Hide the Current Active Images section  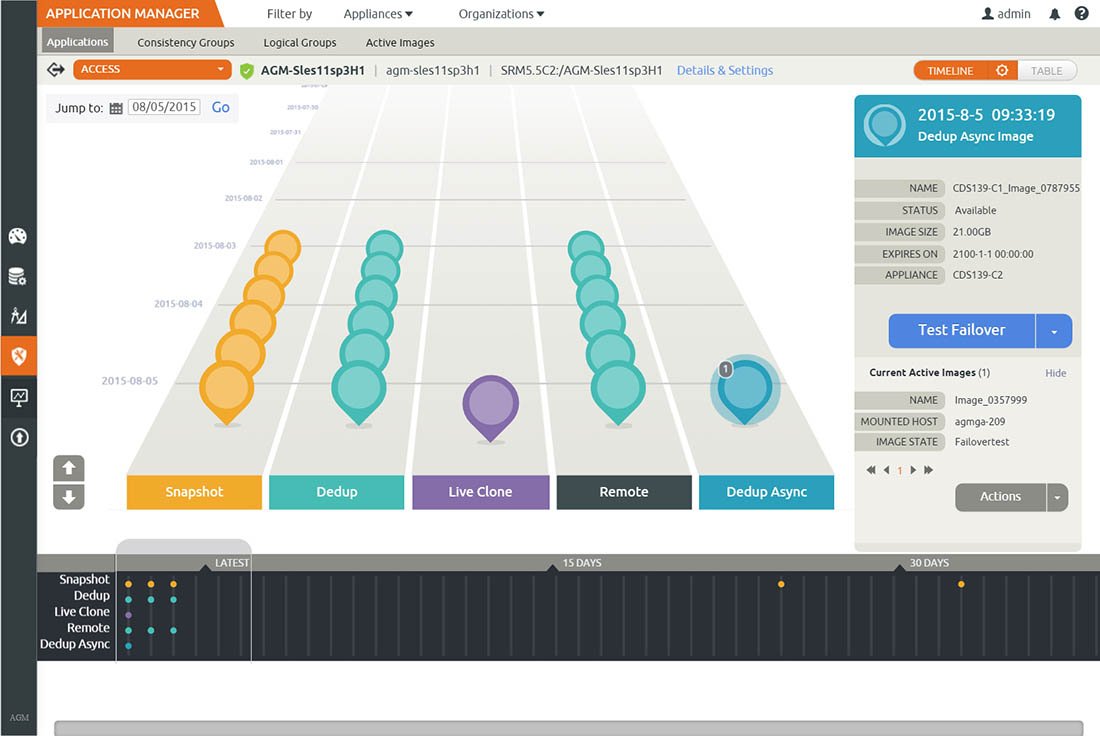(1055, 373)
